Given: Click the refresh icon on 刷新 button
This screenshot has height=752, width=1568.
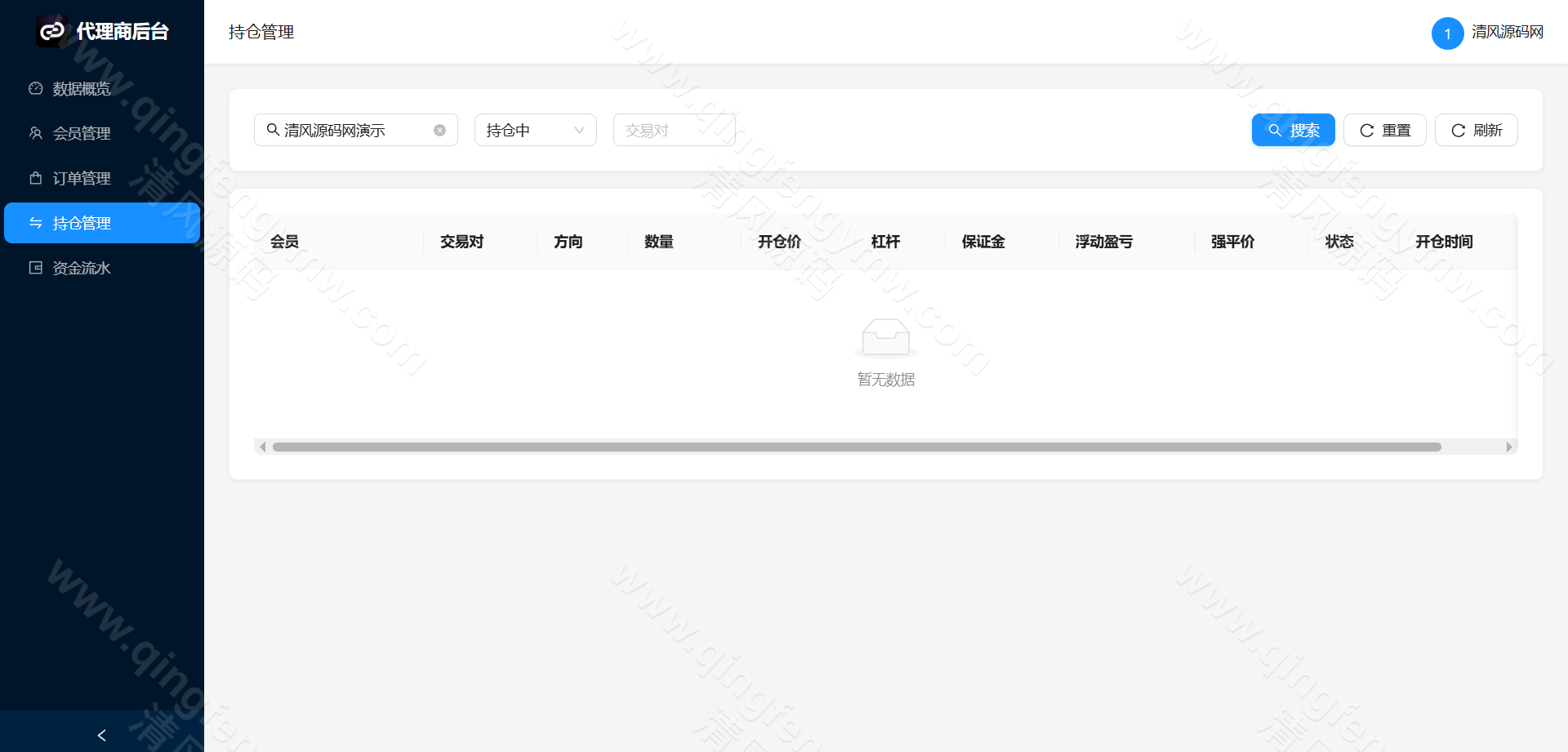Looking at the screenshot, I should click(1459, 129).
